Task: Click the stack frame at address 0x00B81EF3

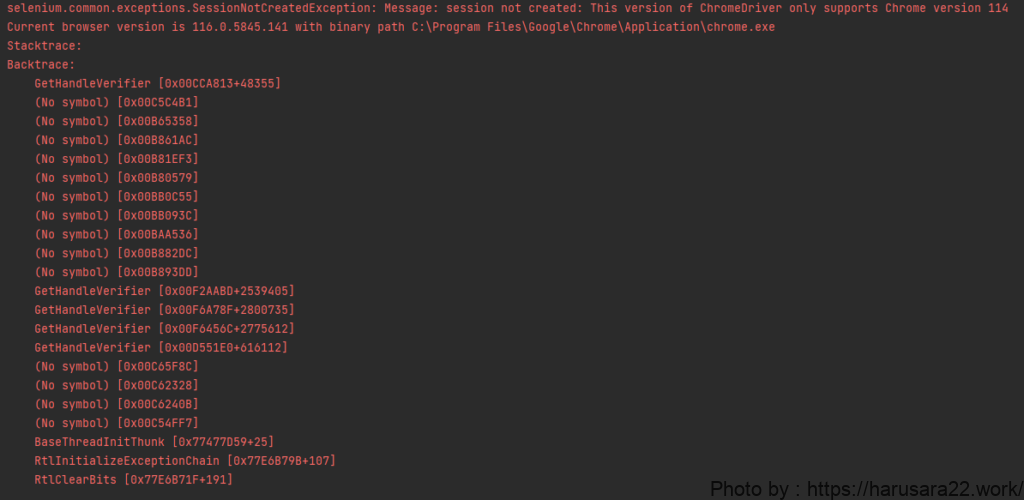Action: [116, 159]
